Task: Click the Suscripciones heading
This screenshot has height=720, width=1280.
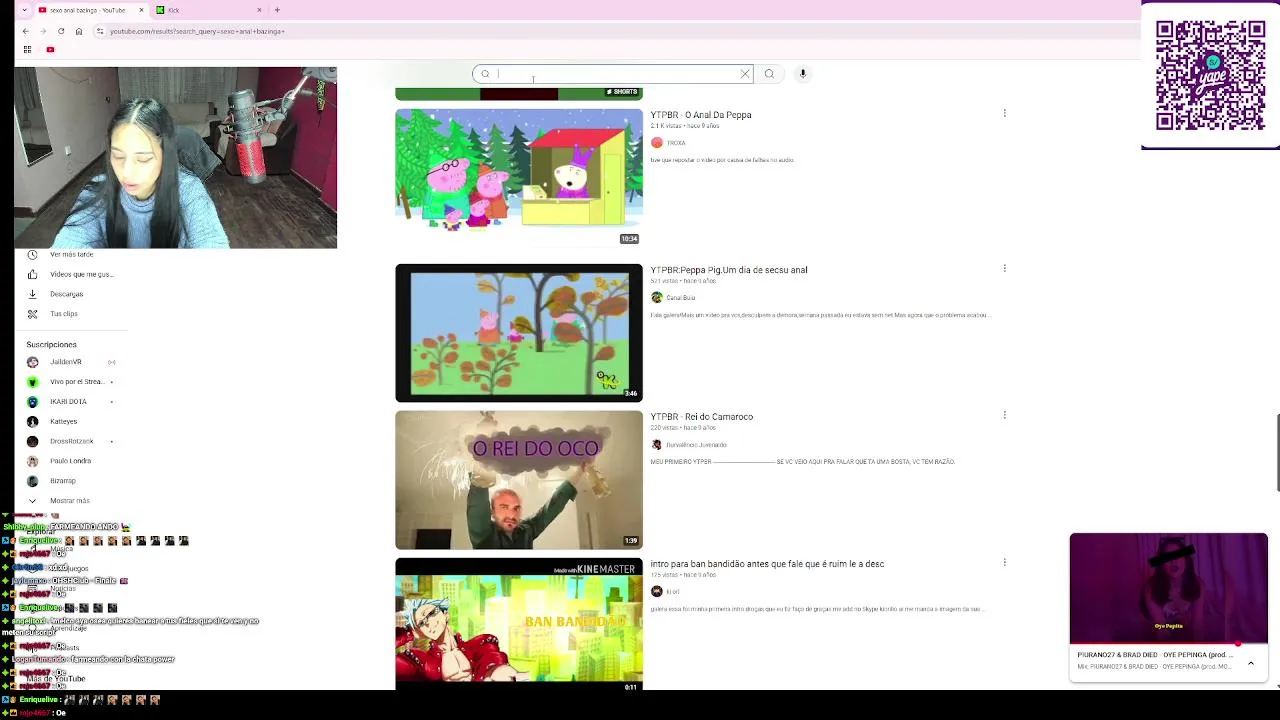Action: 51,345
